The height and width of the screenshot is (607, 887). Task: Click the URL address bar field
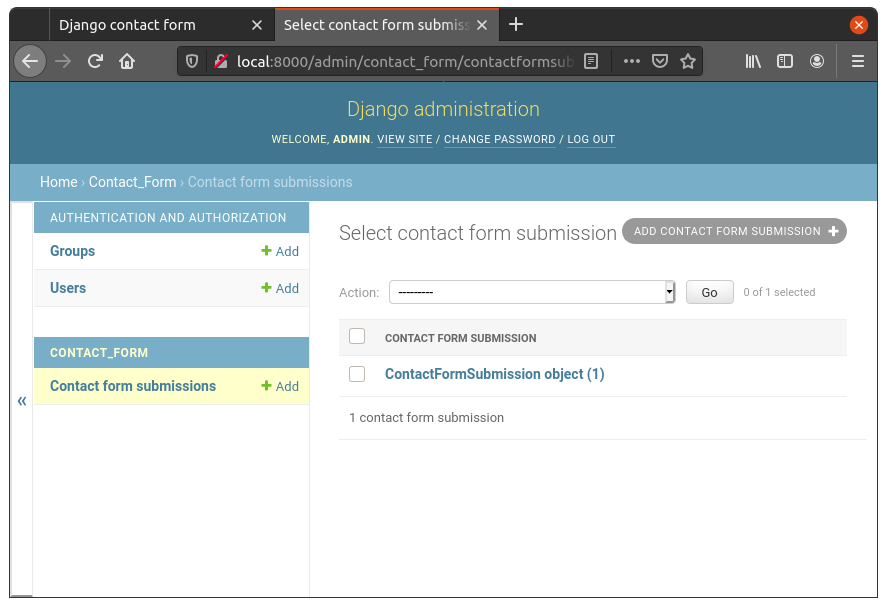[x=400, y=61]
